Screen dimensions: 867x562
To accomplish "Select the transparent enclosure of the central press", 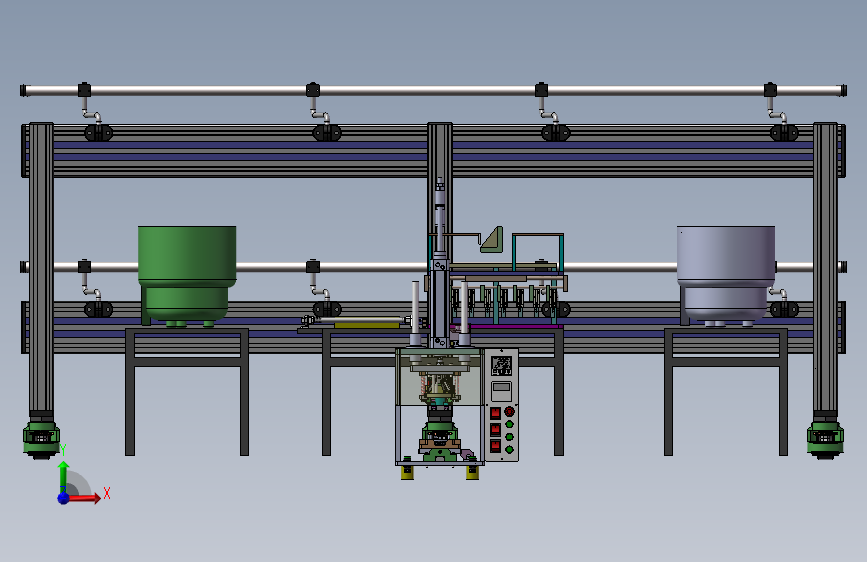I will click(x=440, y=377).
